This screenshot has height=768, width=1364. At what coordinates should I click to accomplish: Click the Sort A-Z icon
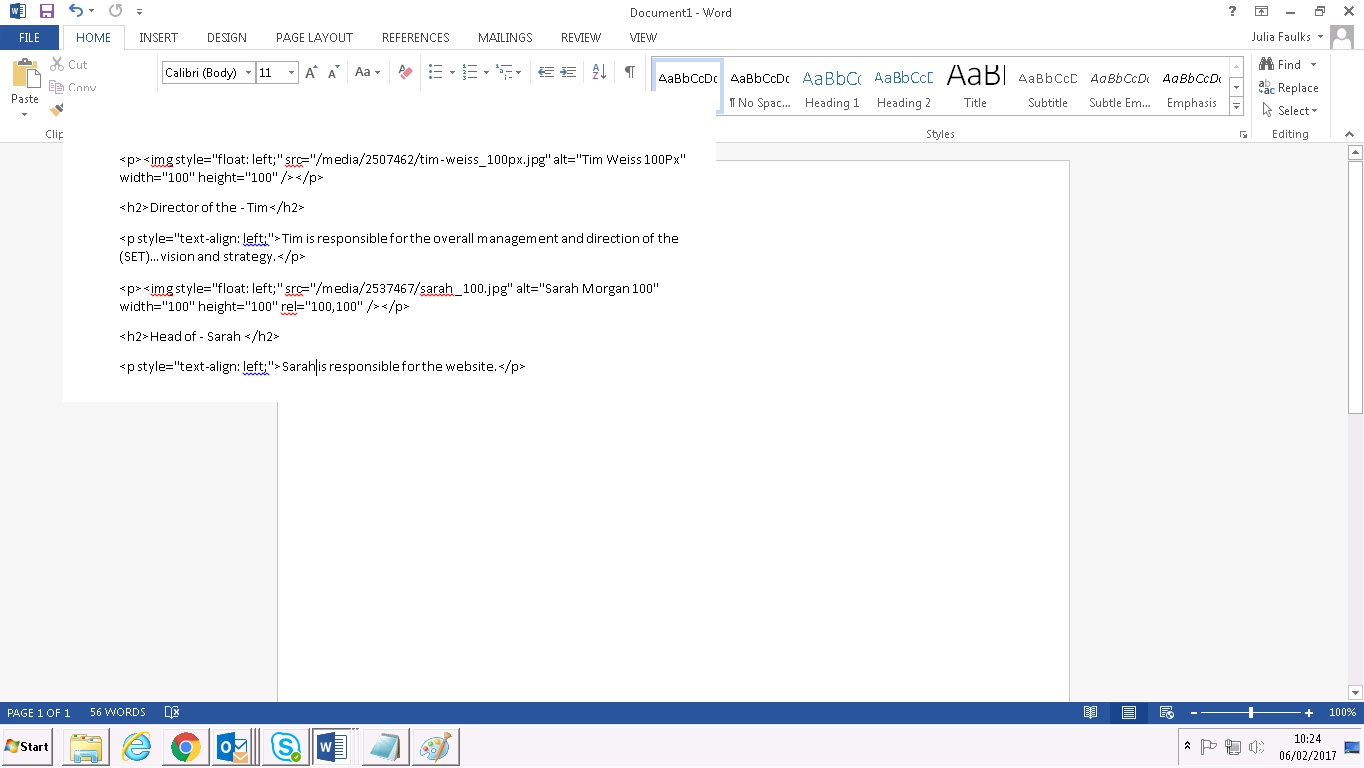click(599, 72)
